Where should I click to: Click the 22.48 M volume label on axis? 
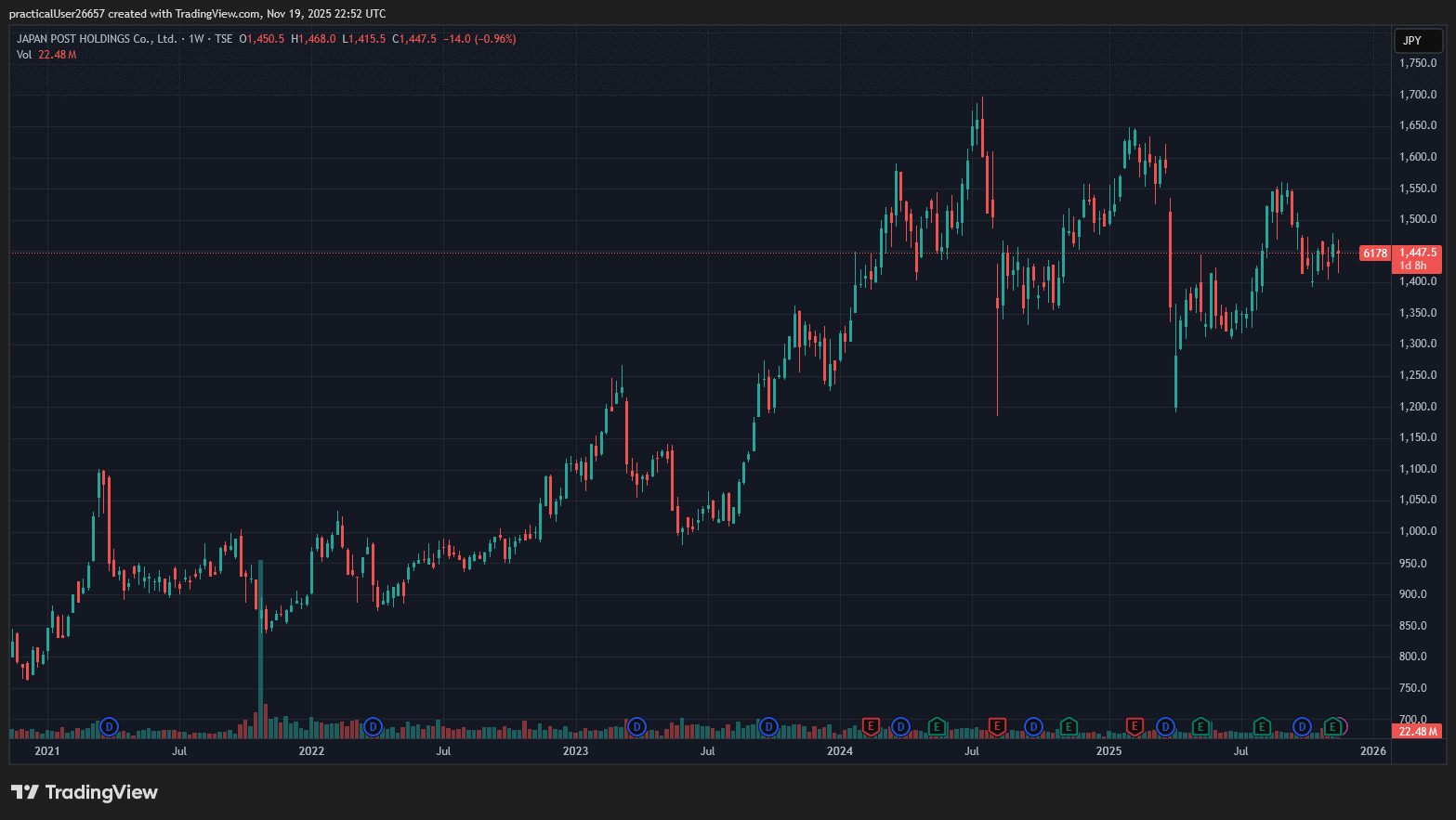(x=1418, y=732)
